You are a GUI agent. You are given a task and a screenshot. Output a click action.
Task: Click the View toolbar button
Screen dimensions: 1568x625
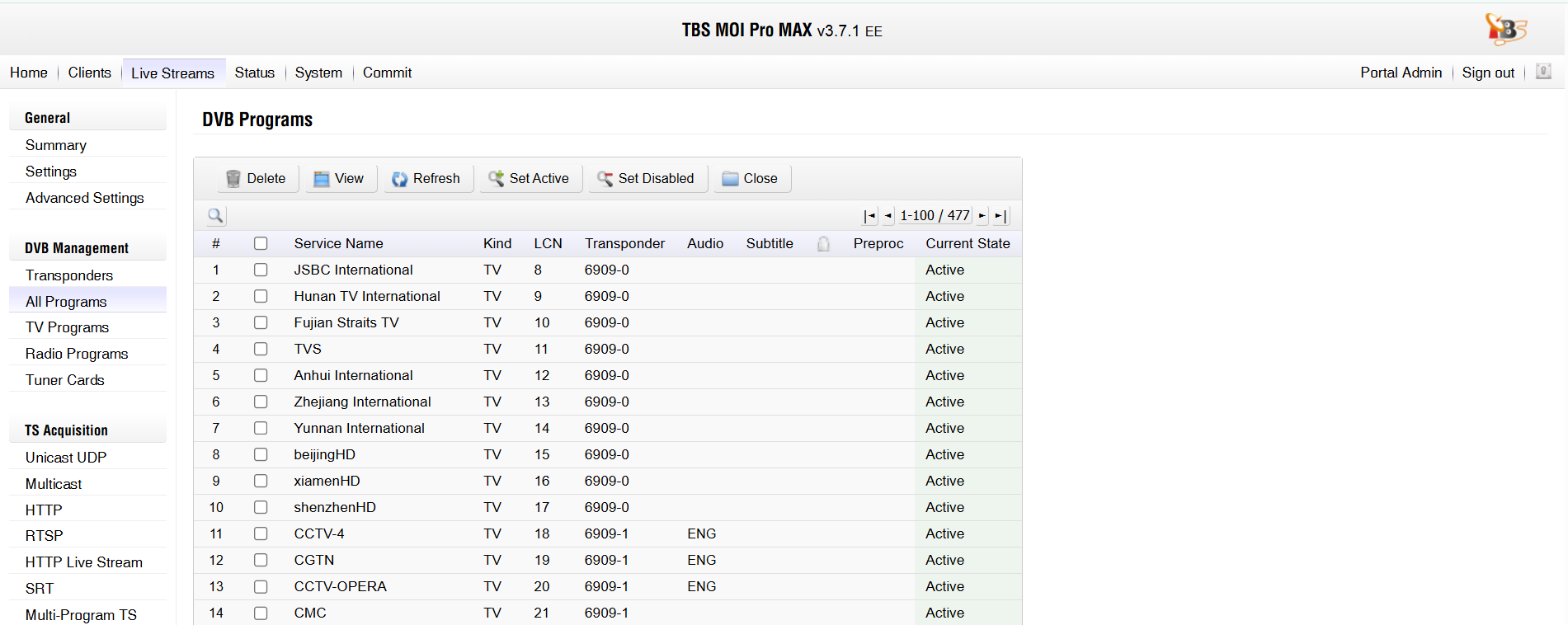click(339, 179)
